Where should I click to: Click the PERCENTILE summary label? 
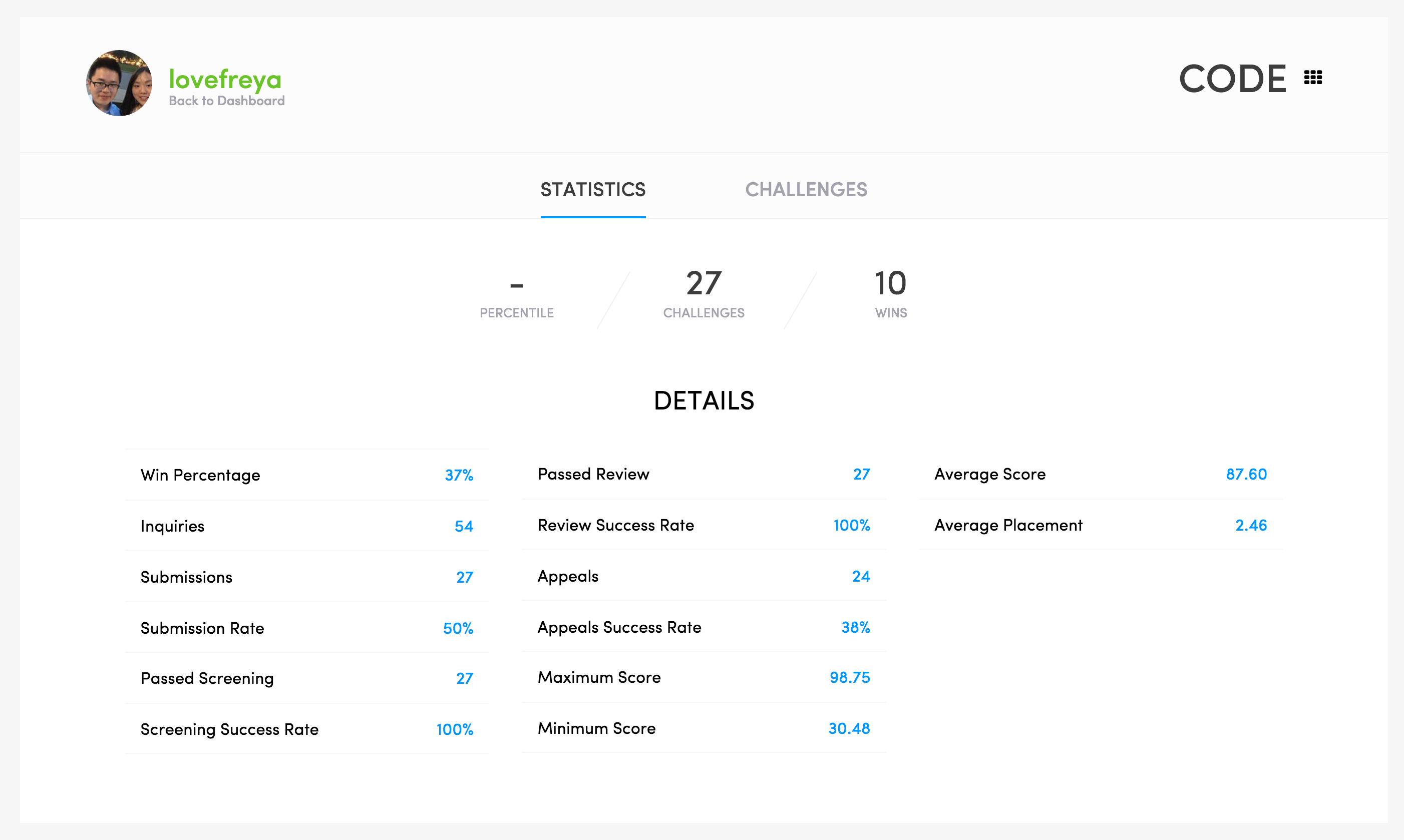516,313
